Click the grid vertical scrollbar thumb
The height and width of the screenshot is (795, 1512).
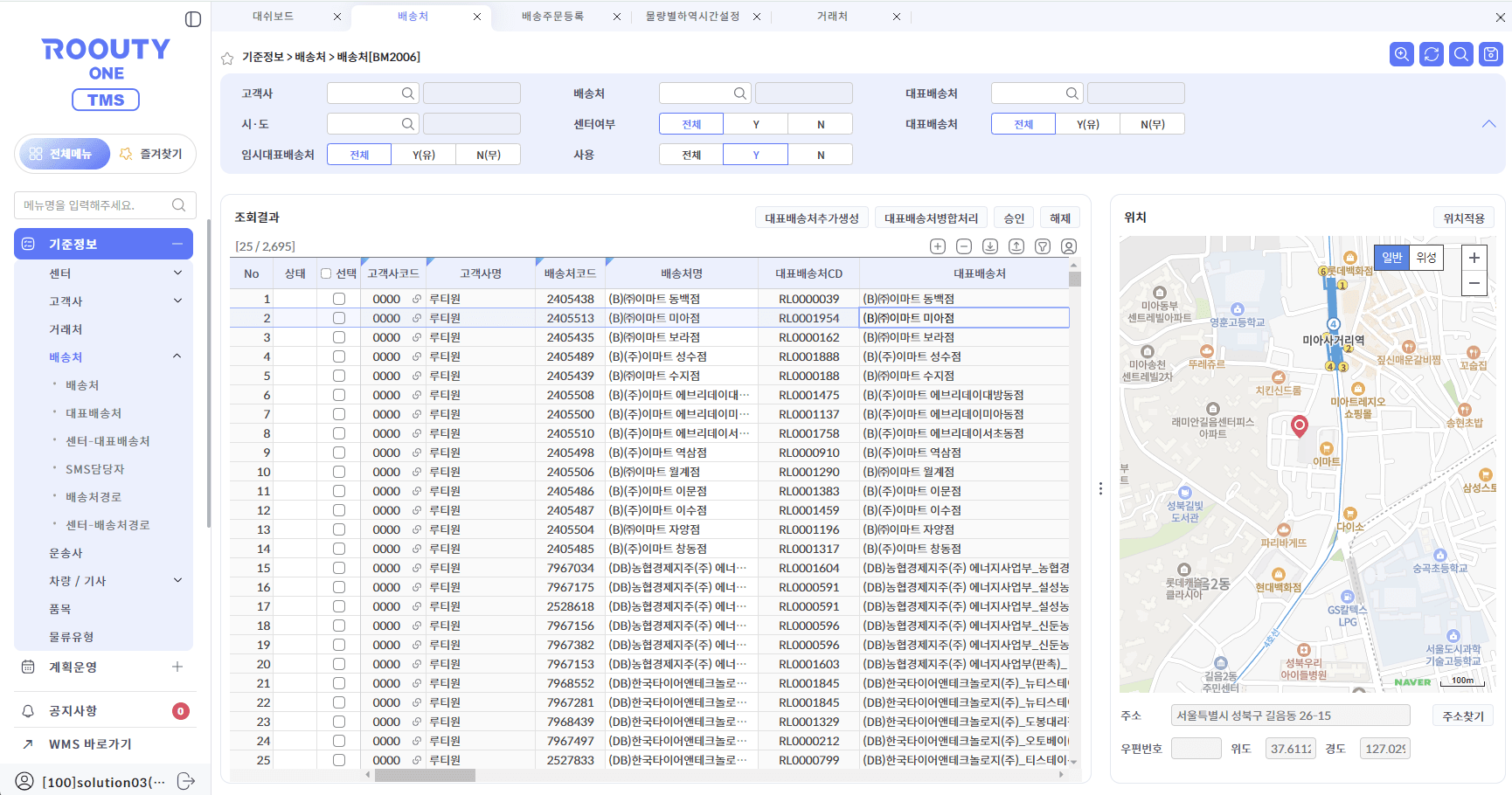pyautogui.click(x=1075, y=280)
